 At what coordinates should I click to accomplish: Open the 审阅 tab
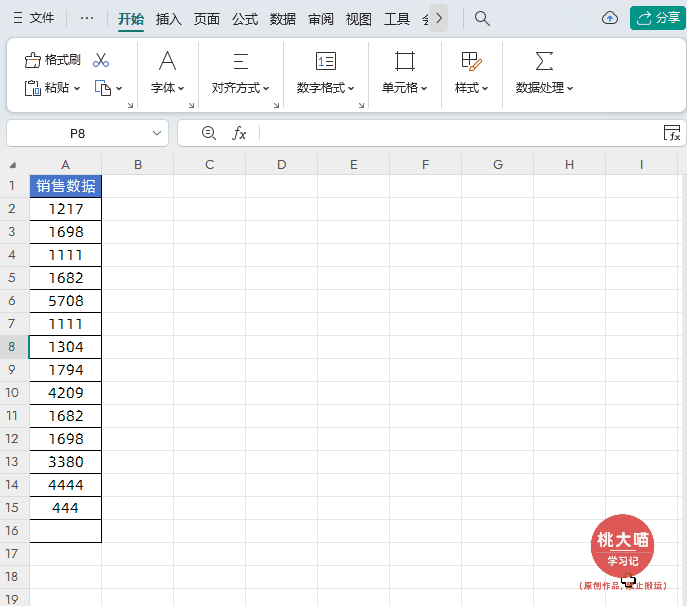coord(321,19)
